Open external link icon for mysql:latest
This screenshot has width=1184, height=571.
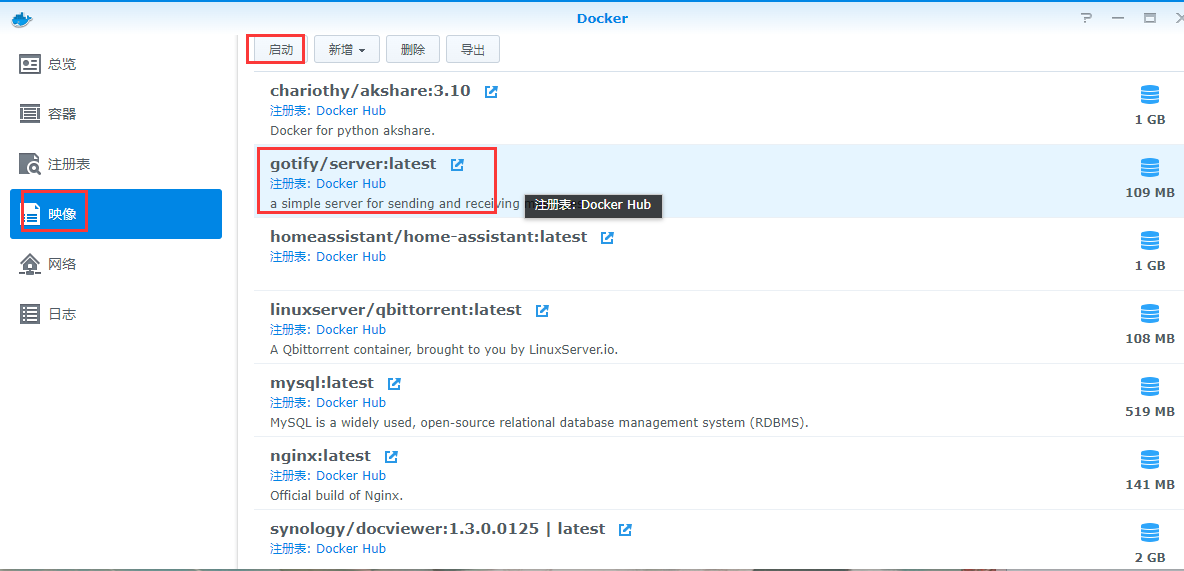(394, 384)
